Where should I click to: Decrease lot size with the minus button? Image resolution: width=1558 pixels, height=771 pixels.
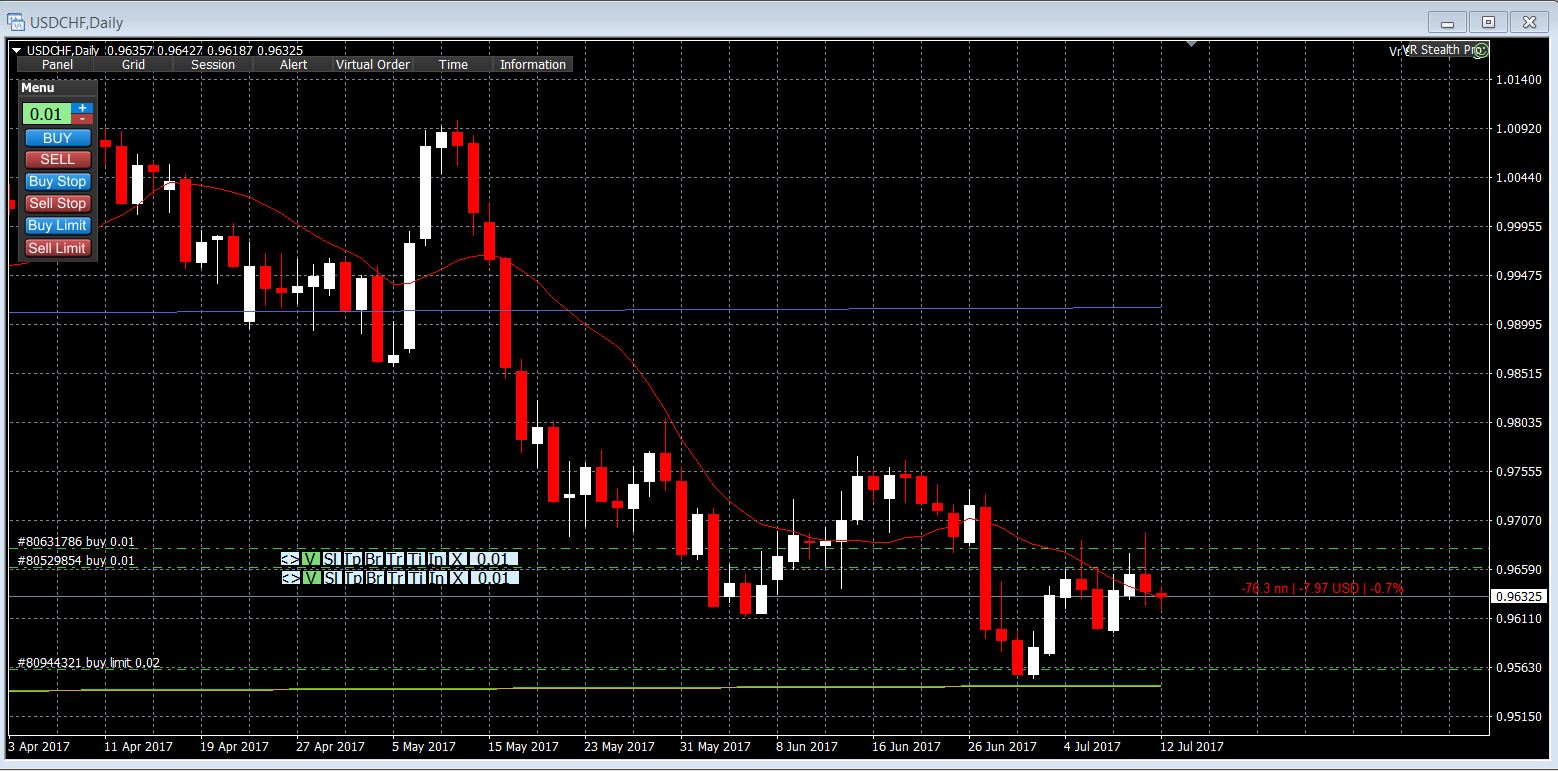pos(82,119)
